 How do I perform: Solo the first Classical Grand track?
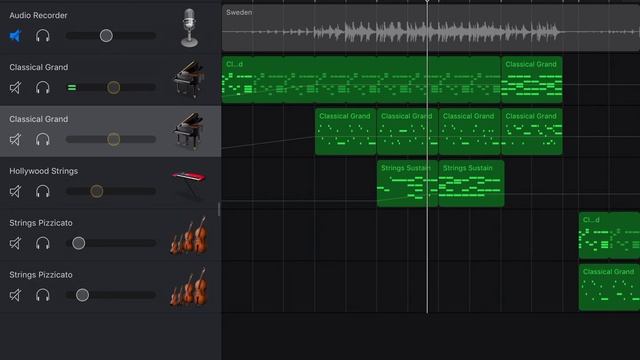[42, 87]
